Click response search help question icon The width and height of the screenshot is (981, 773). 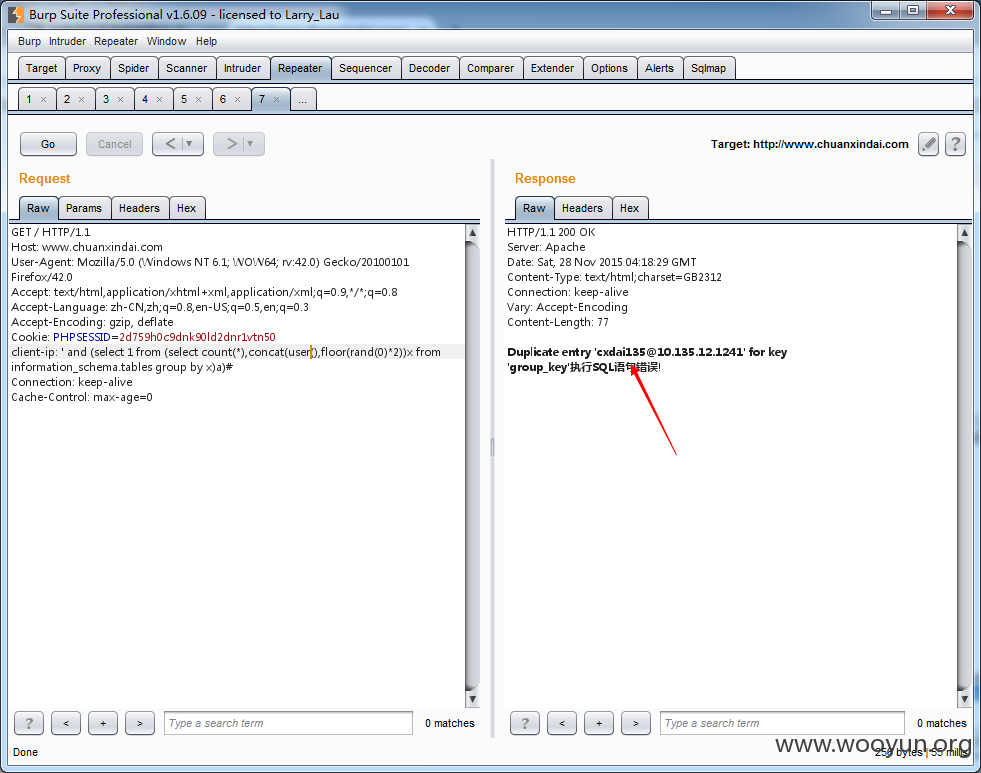pos(524,724)
